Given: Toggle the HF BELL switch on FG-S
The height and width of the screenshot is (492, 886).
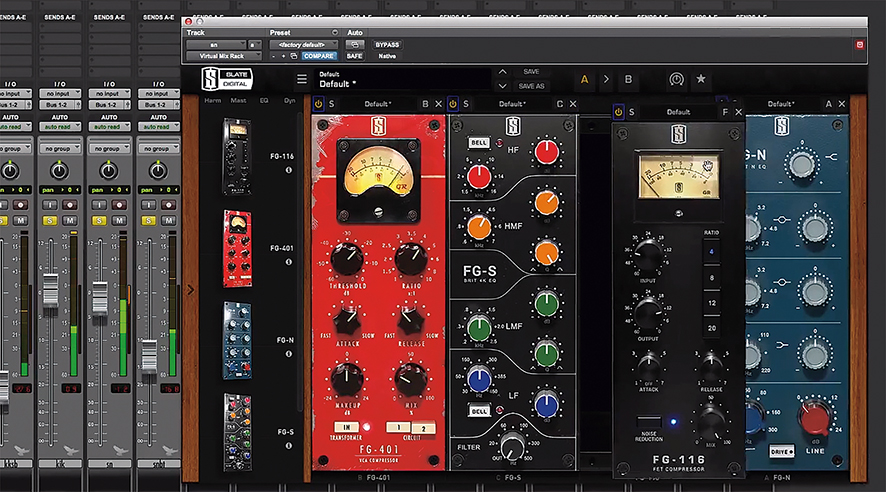Looking at the screenshot, I should click(479, 143).
